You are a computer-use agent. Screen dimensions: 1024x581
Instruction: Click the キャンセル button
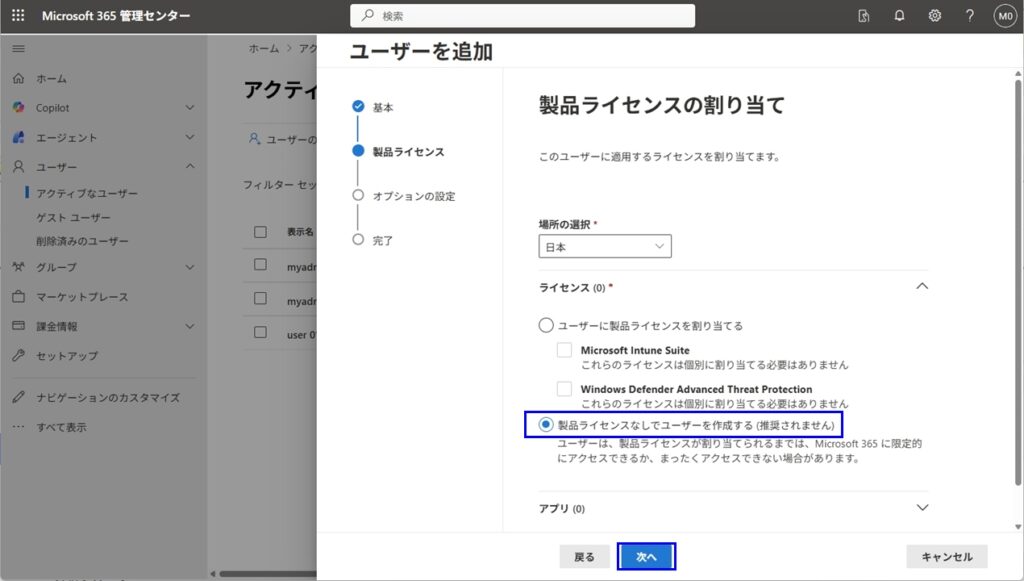[x=946, y=557]
